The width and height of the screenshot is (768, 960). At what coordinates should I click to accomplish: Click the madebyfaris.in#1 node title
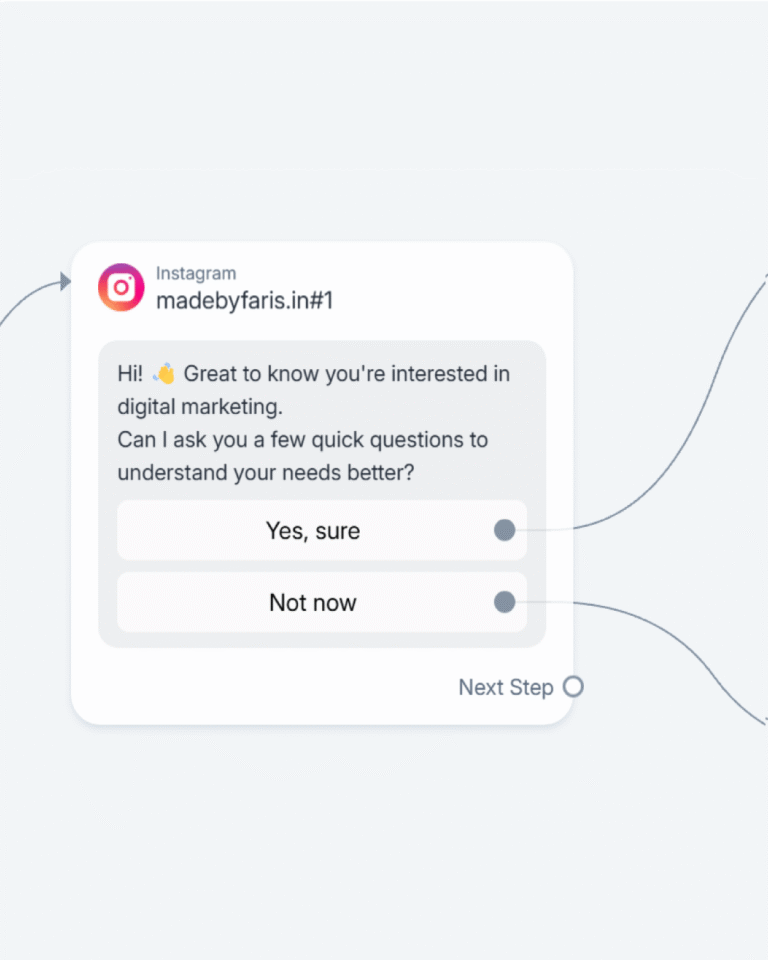pos(244,300)
